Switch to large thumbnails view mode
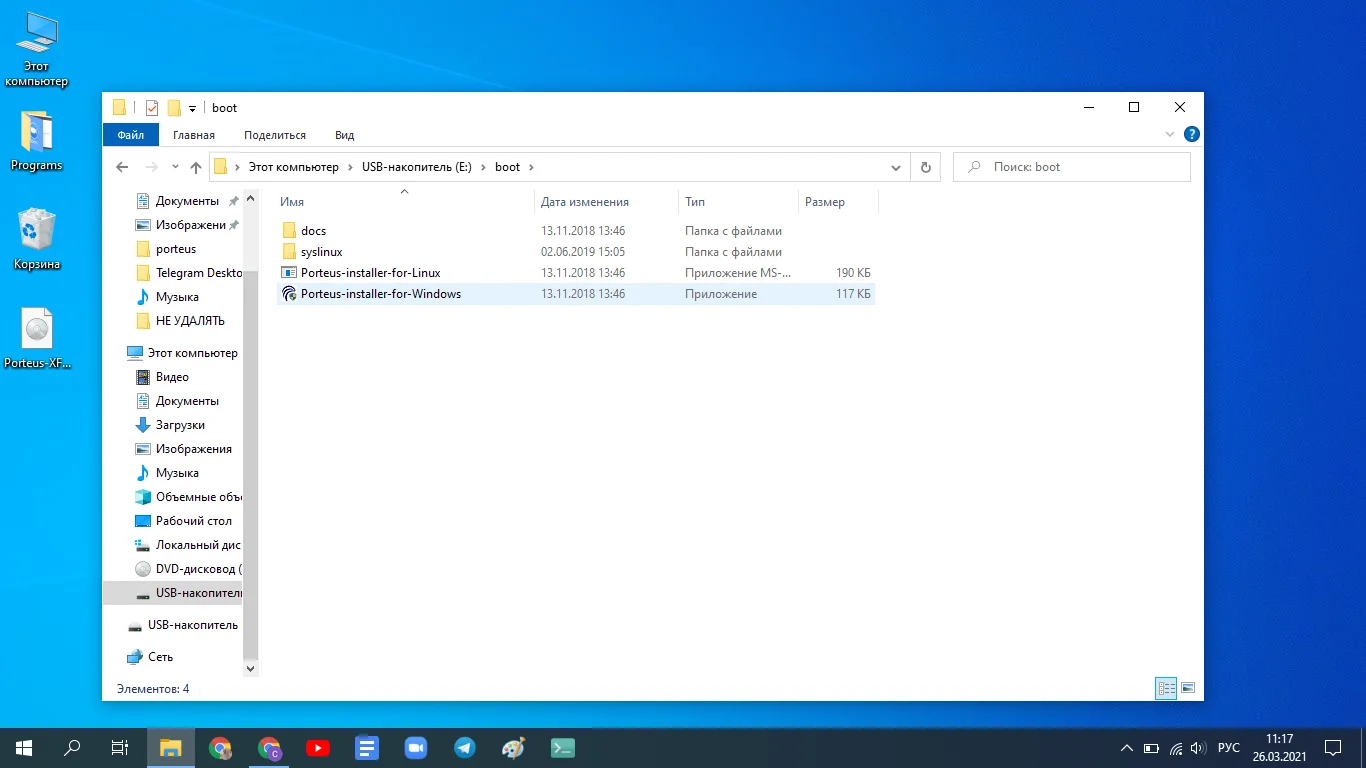This screenshot has width=1366, height=768. (x=1188, y=688)
